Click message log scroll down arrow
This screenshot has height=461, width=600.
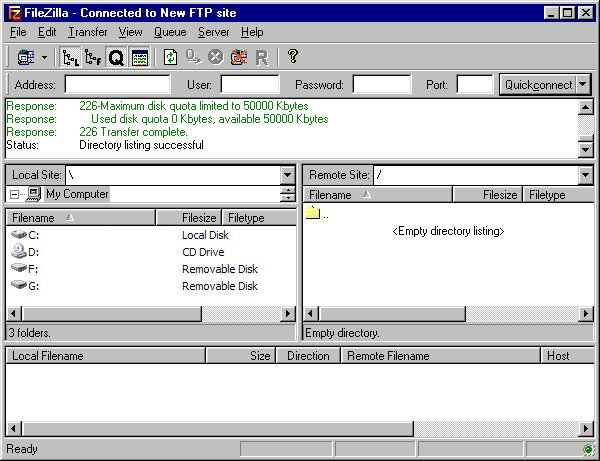586,150
